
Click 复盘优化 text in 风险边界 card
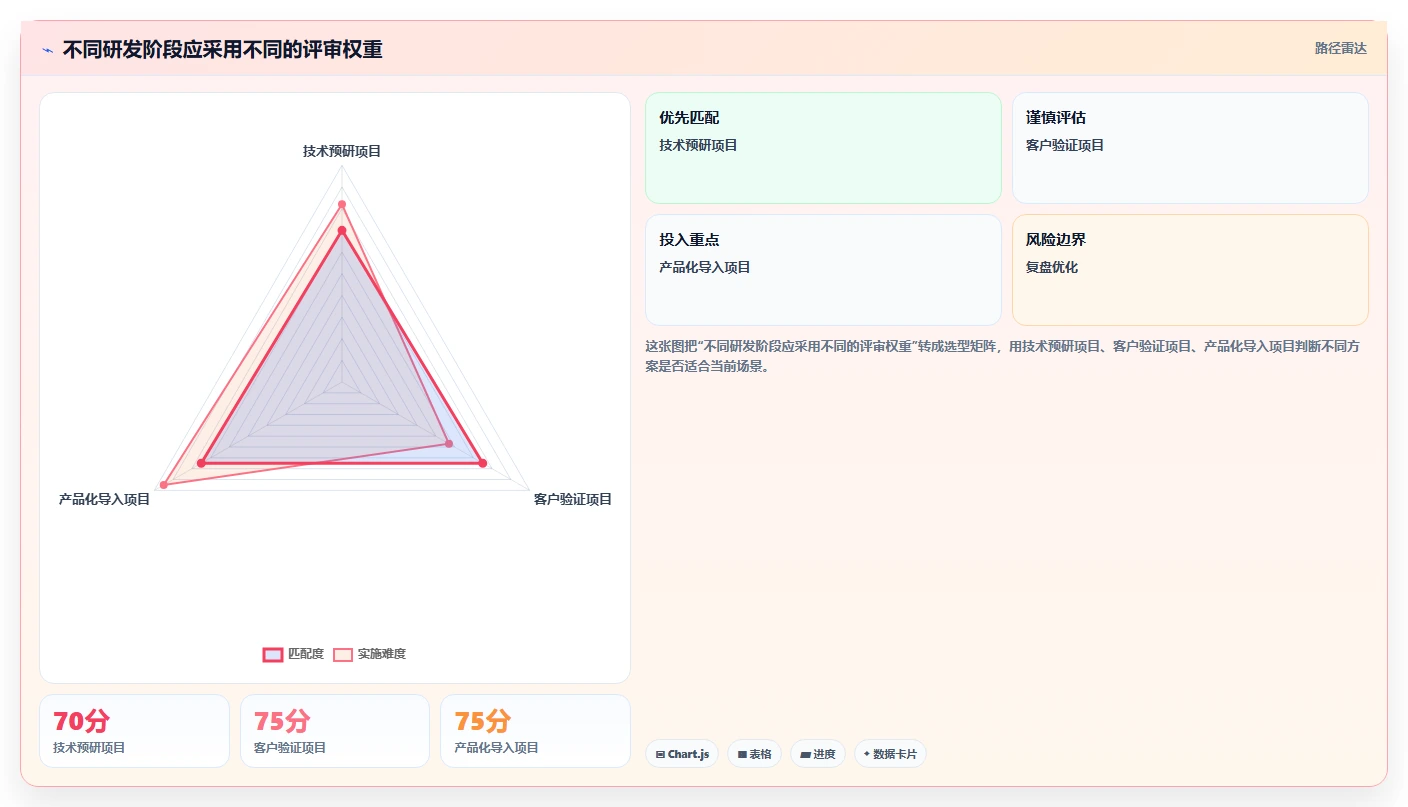coord(1052,267)
